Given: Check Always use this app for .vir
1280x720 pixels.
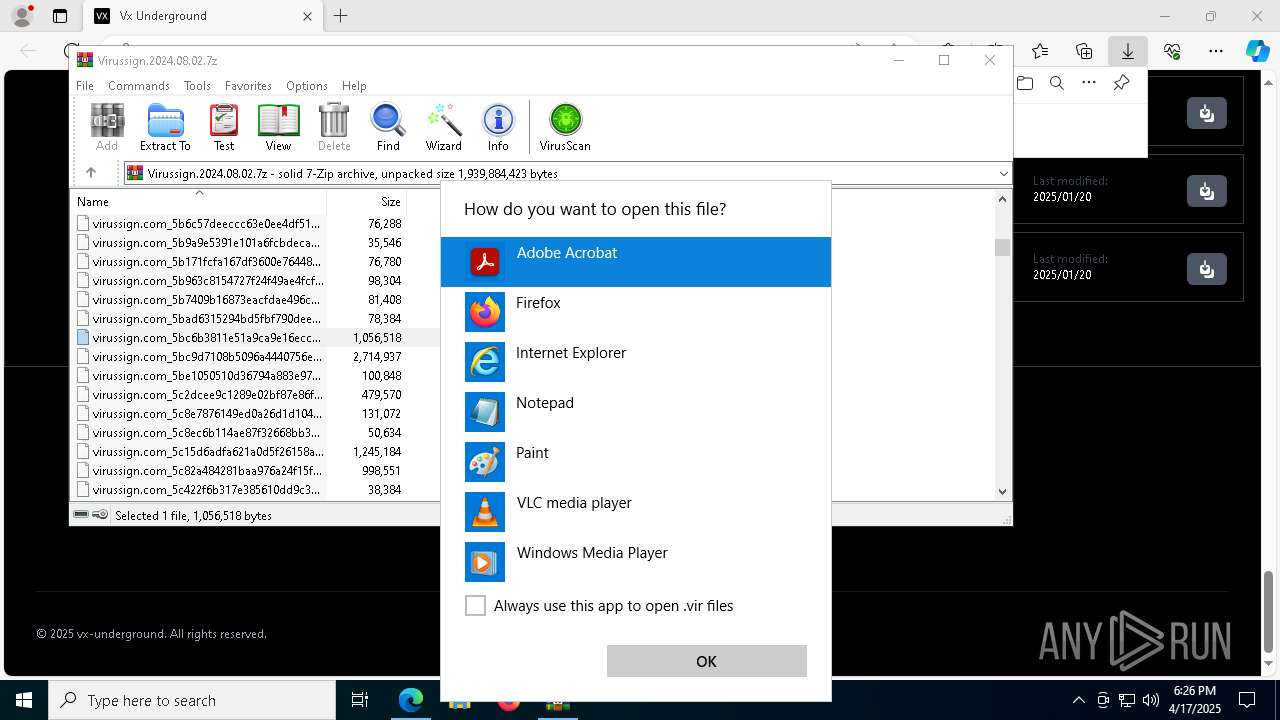Looking at the screenshot, I should click(476, 606).
